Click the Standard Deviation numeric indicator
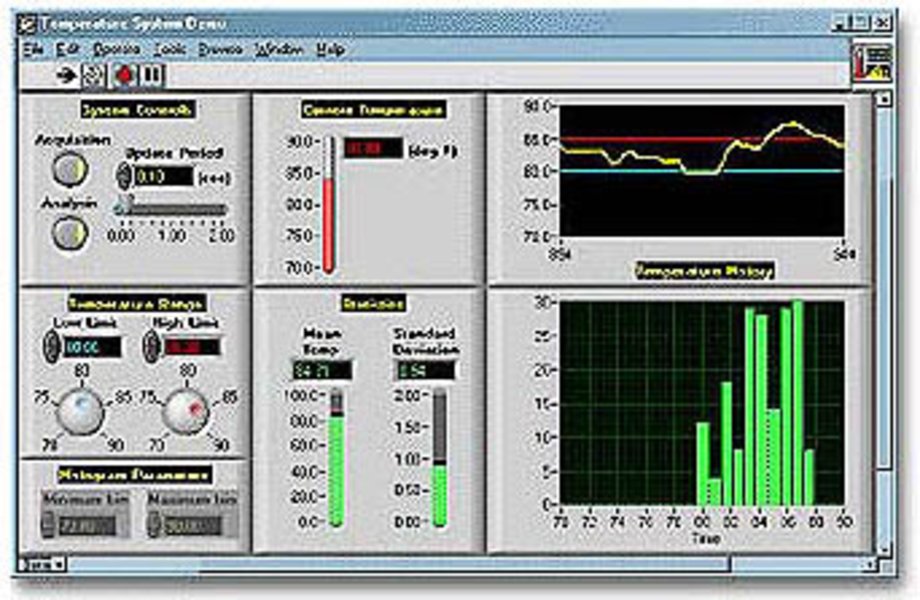Image resolution: width=920 pixels, height=600 pixels. click(425, 370)
